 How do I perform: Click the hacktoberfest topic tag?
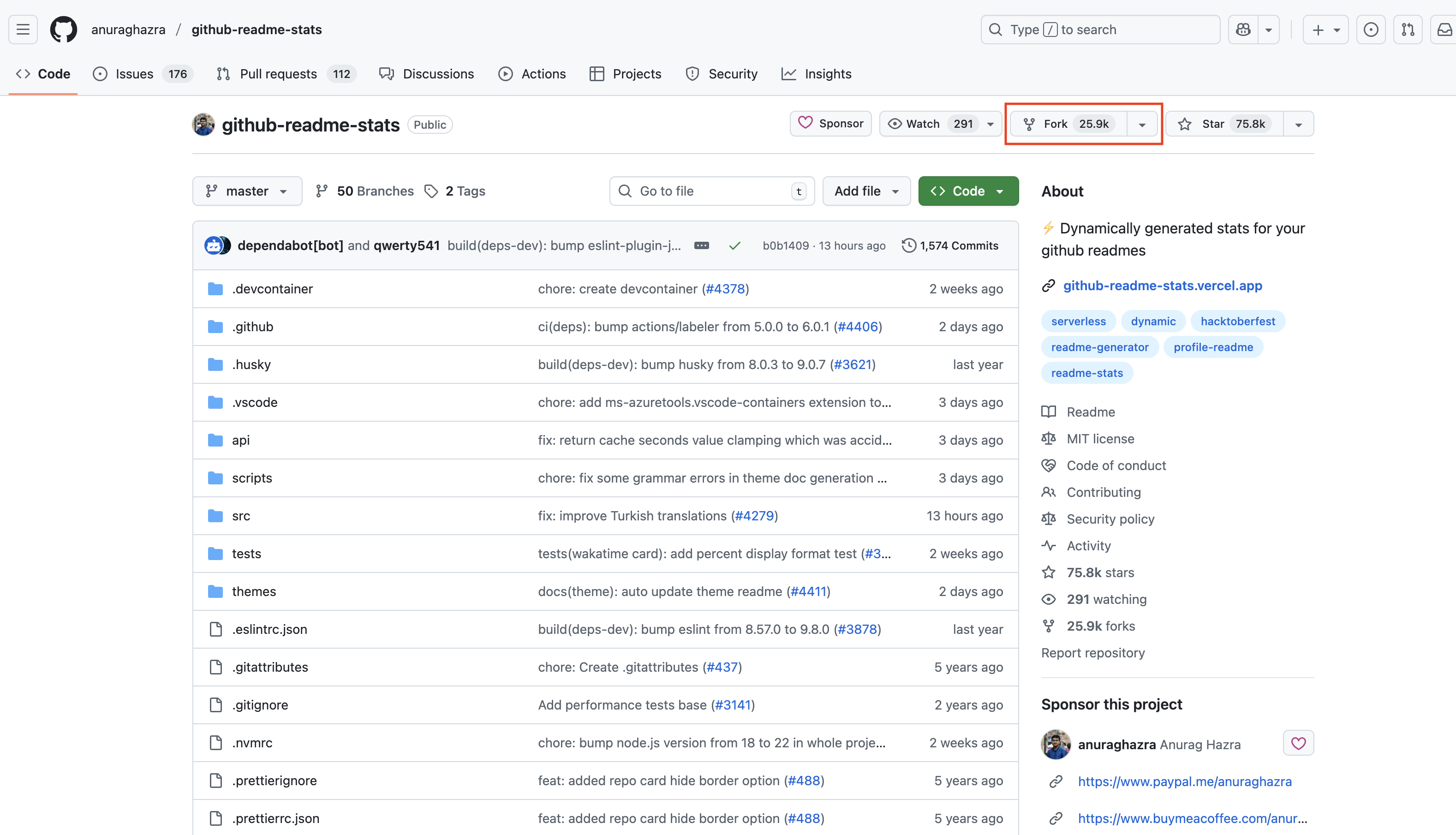click(x=1237, y=321)
